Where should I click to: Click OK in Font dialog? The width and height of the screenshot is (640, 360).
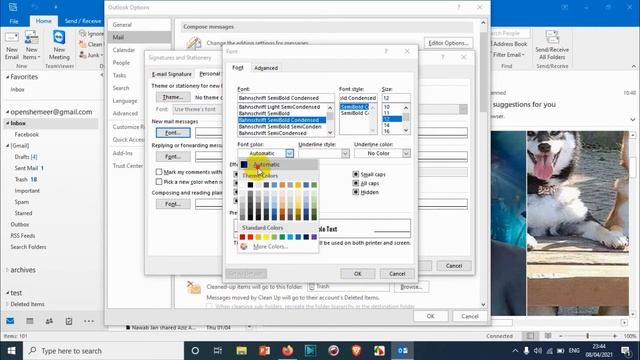tap(358, 274)
